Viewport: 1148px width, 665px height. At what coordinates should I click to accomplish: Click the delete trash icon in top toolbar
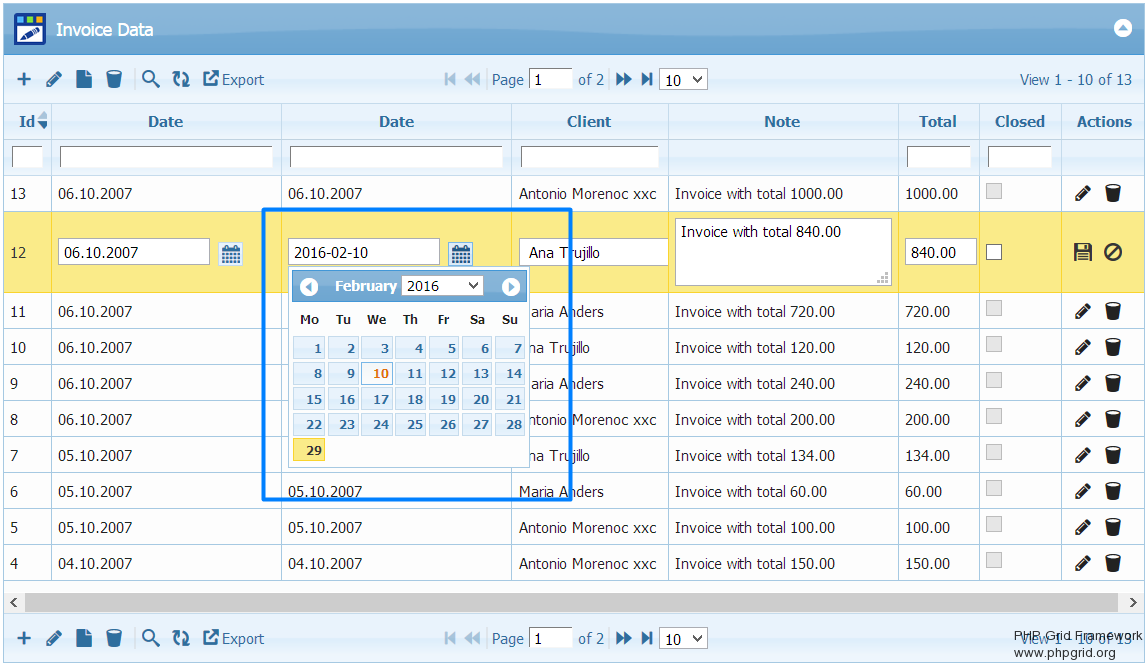click(114, 79)
